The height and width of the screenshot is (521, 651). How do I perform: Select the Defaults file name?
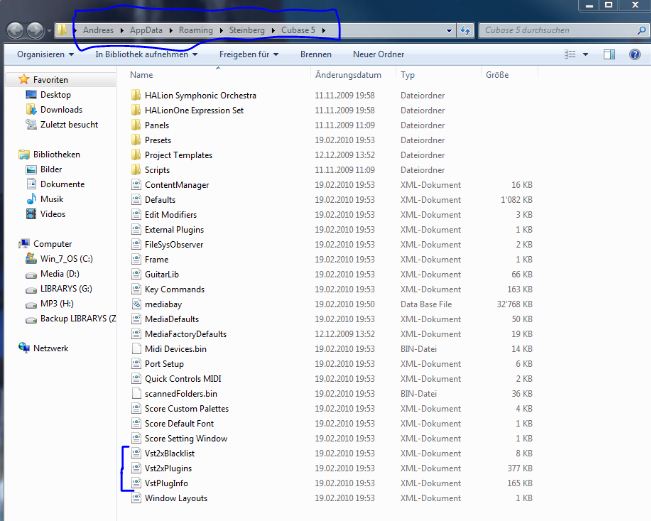click(160, 200)
